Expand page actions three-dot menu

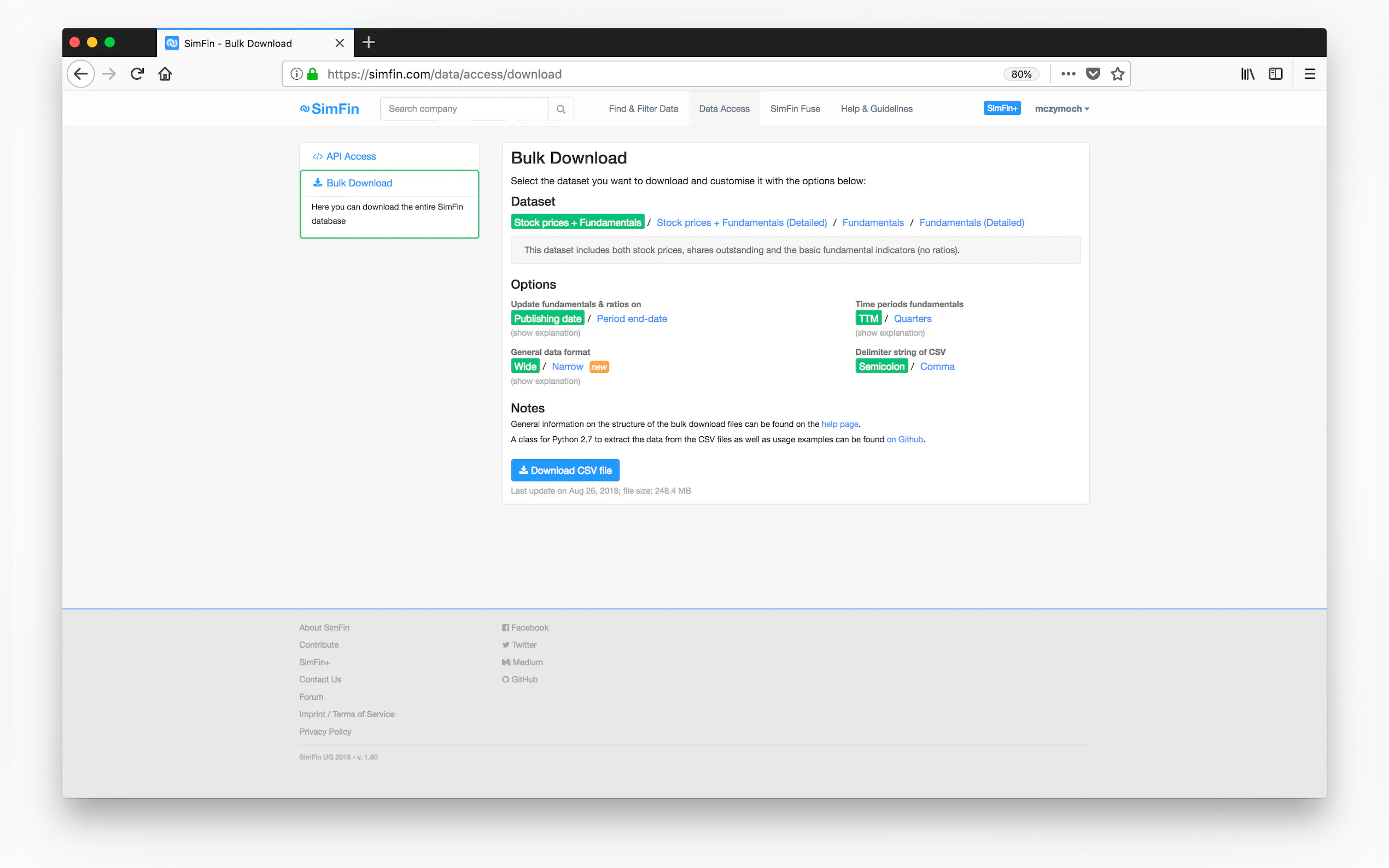[1068, 74]
